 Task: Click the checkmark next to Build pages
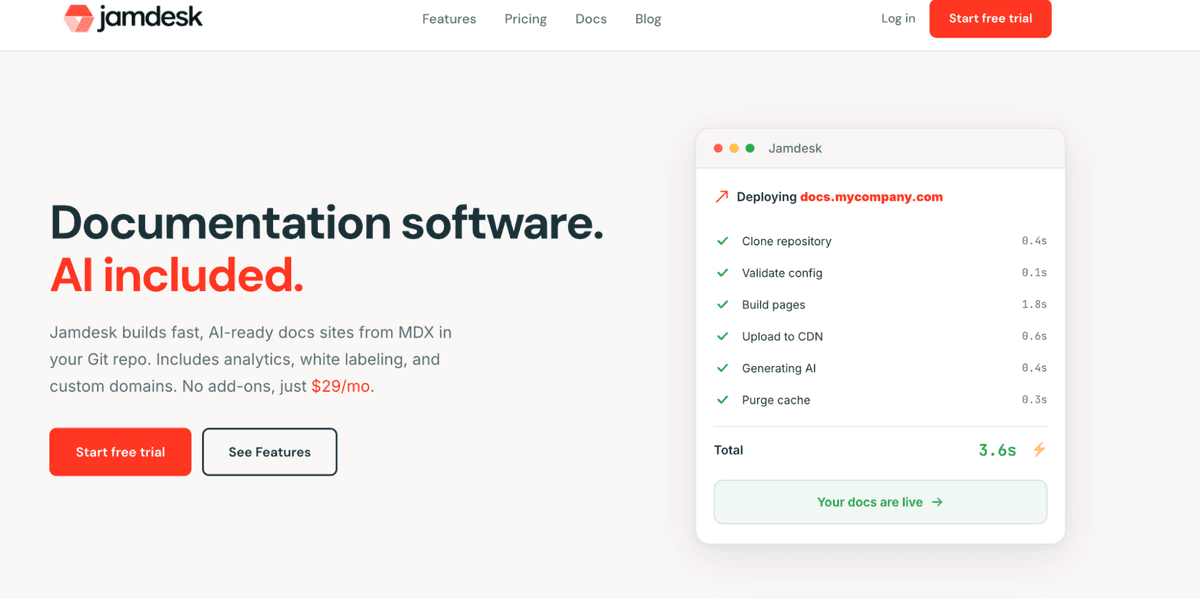click(722, 304)
